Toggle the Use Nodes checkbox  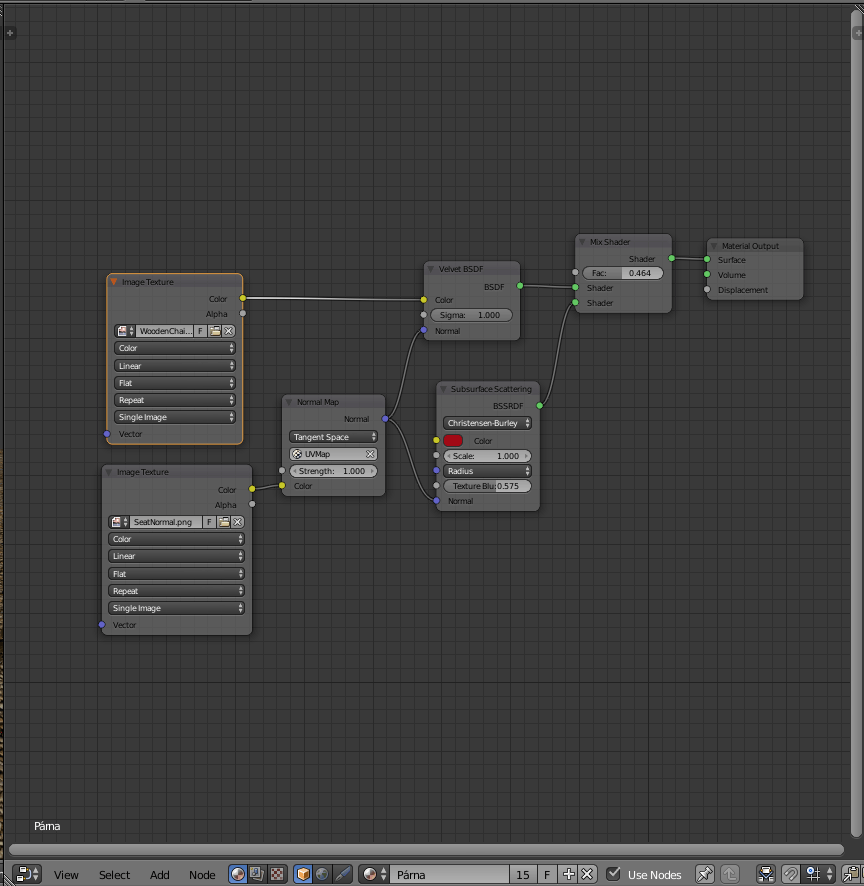tap(614, 874)
